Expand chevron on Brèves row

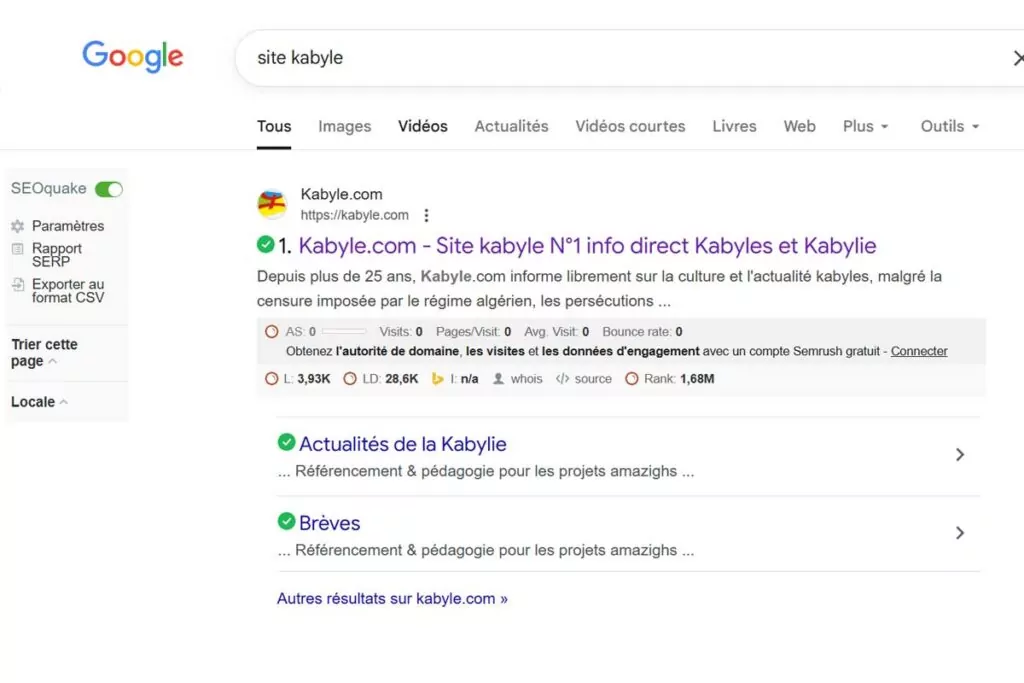click(x=959, y=533)
